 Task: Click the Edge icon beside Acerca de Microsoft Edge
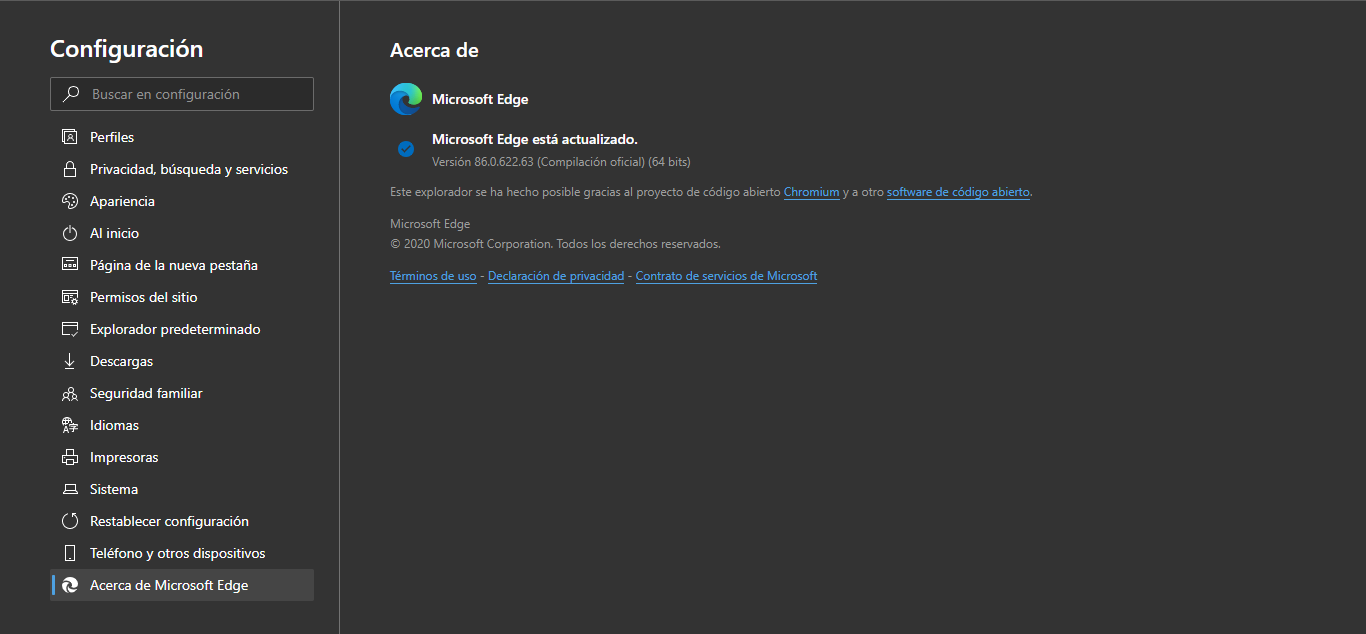coord(70,585)
